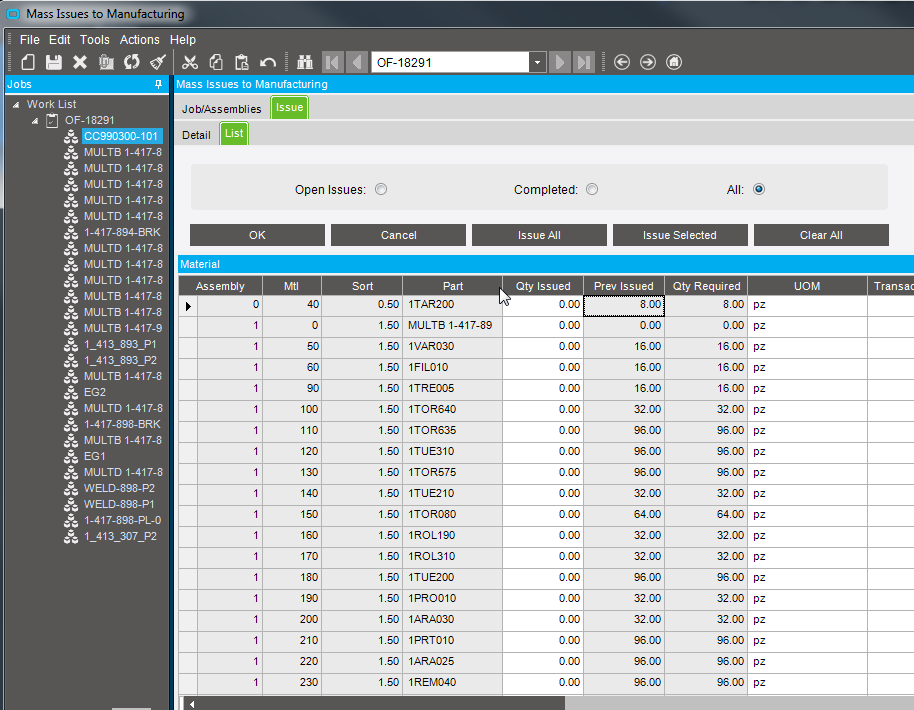Click the Clear All button

(x=821, y=235)
